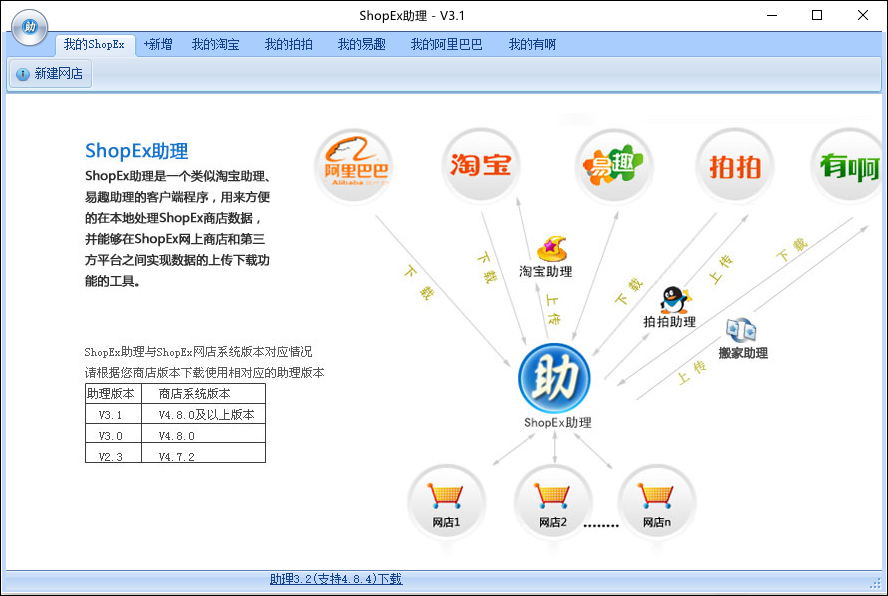Click the 易趣 platform icon
The height and width of the screenshot is (596, 888).
click(614, 165)
